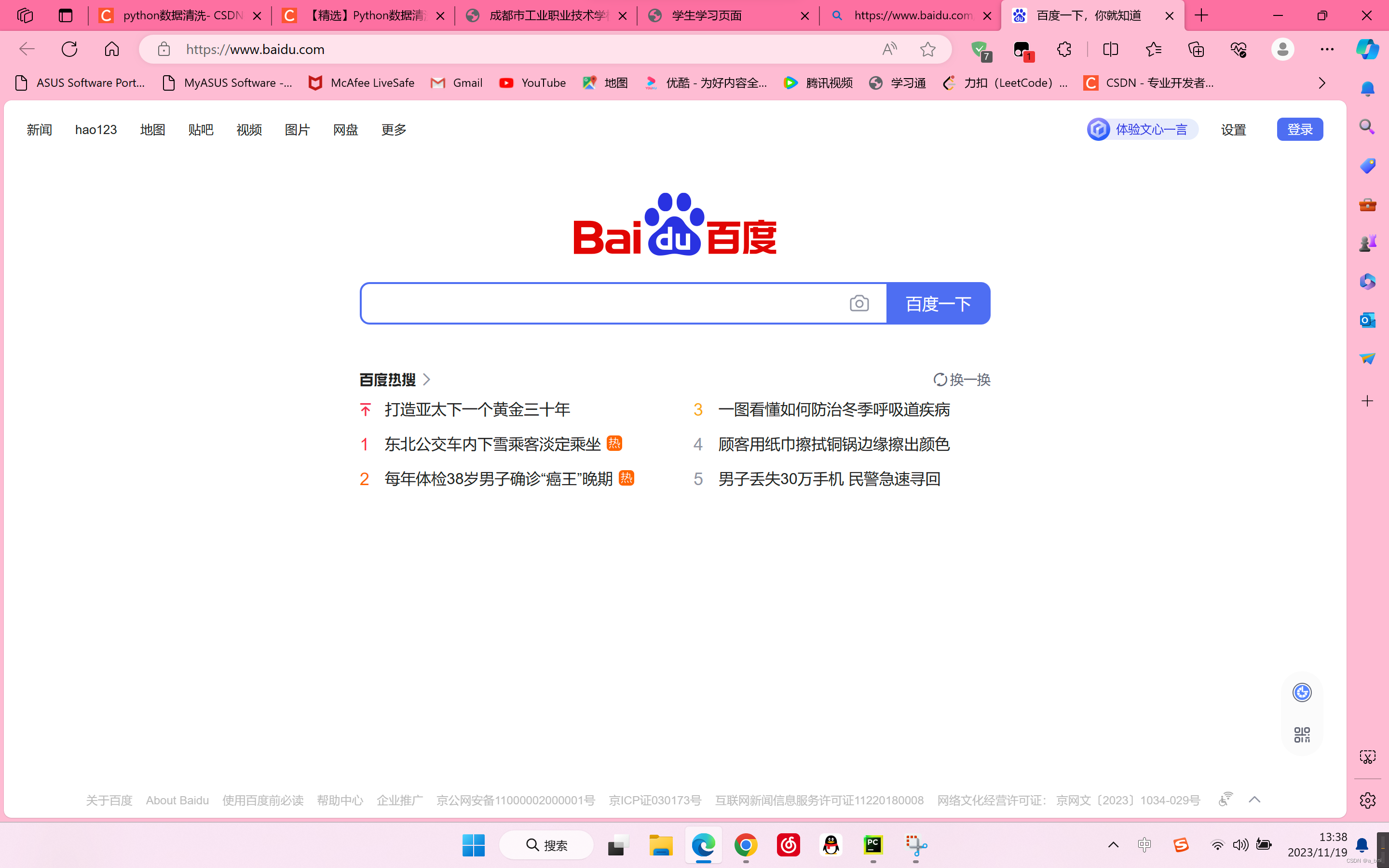Open Outlook from the Edge sidebar

click(x=1367, y=320)
